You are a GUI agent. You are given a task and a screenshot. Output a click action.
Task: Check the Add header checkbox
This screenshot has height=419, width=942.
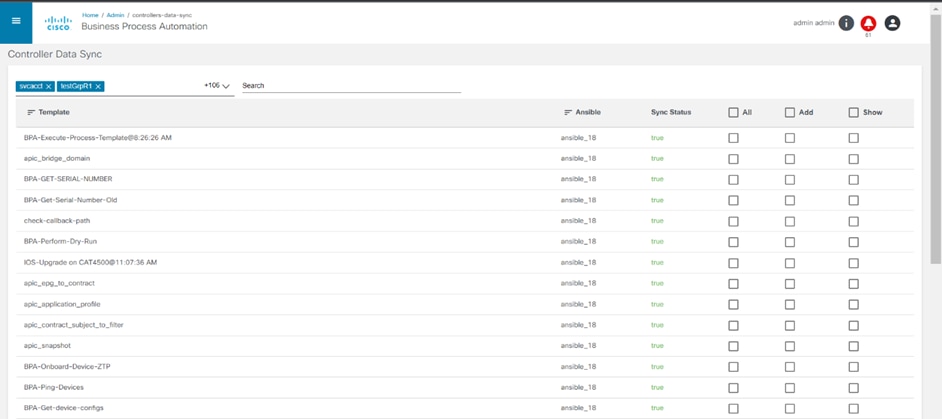[x=789, y=113]
